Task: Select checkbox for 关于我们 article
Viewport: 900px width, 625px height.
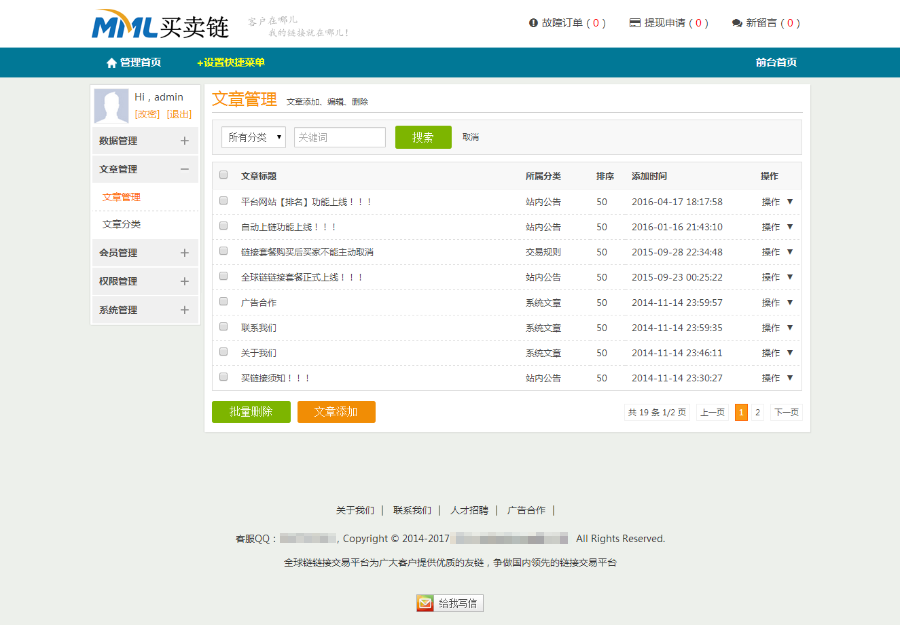Action: coord(223,352)
